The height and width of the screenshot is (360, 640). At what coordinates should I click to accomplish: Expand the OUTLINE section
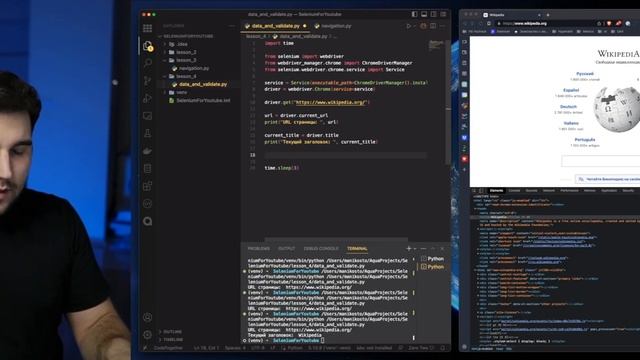pos(173,332)
